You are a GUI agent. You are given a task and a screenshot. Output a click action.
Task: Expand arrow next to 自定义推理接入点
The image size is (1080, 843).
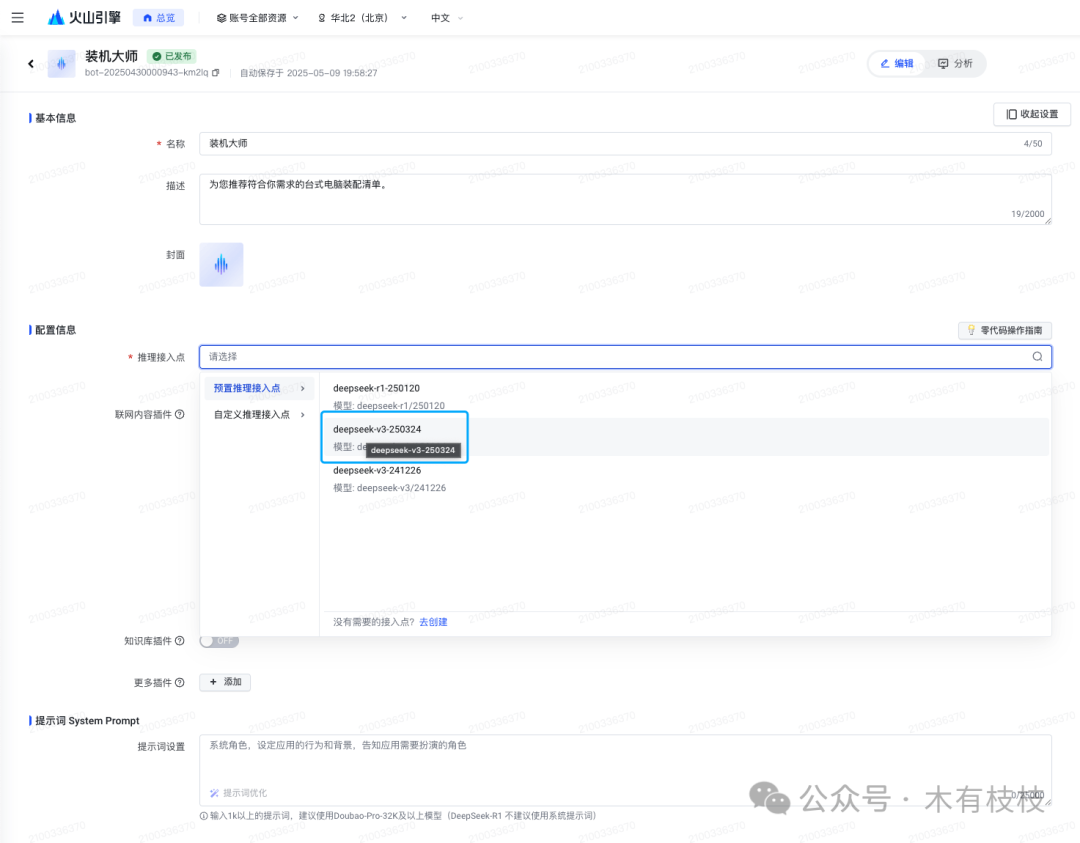pyautogui.click(x=302, y=415)
